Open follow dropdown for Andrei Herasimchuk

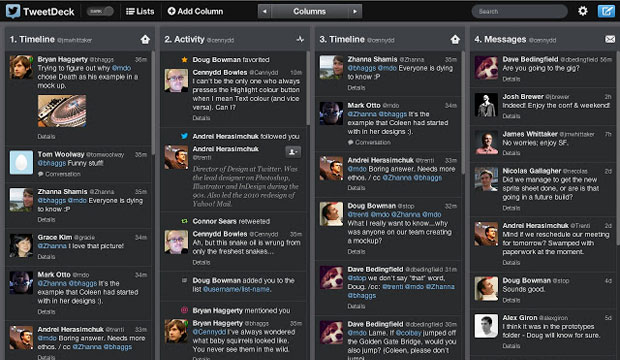(x=293, y=152)
